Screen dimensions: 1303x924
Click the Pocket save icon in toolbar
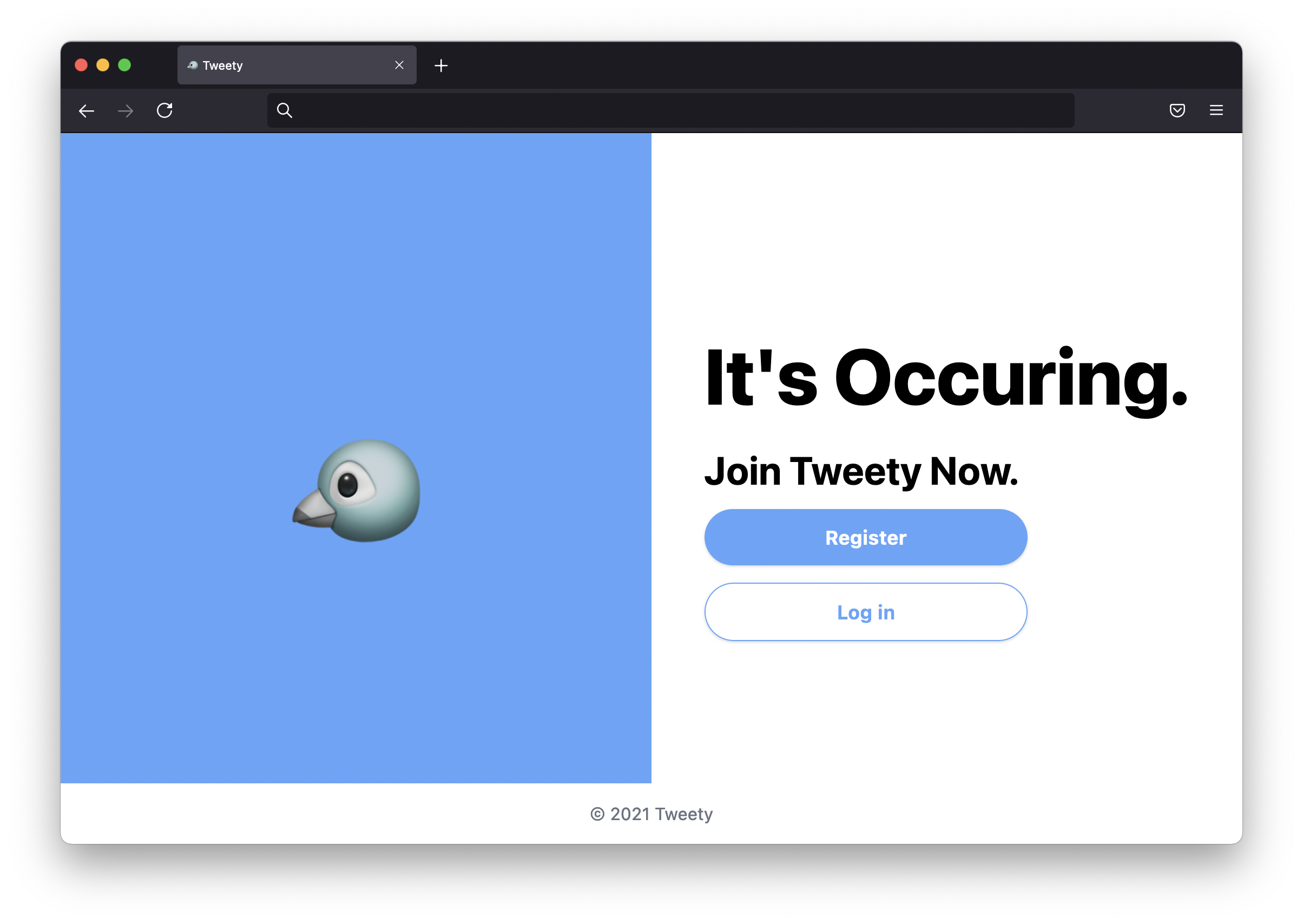pos(1177,110)
